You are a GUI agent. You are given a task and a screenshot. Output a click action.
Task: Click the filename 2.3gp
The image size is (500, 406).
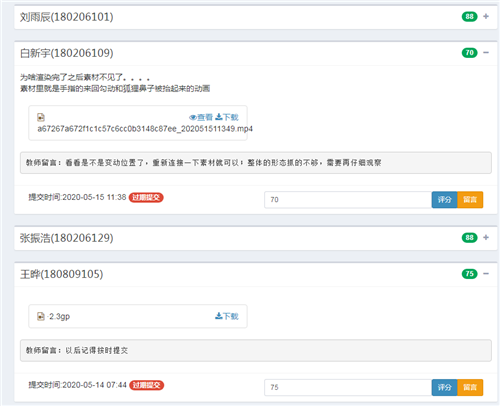(59, 316)
